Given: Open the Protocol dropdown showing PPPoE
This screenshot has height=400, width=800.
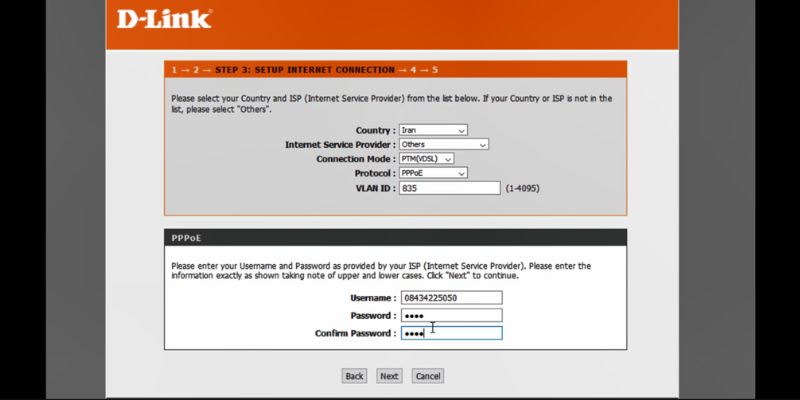Looking at the screenshot, I should 433,173.
